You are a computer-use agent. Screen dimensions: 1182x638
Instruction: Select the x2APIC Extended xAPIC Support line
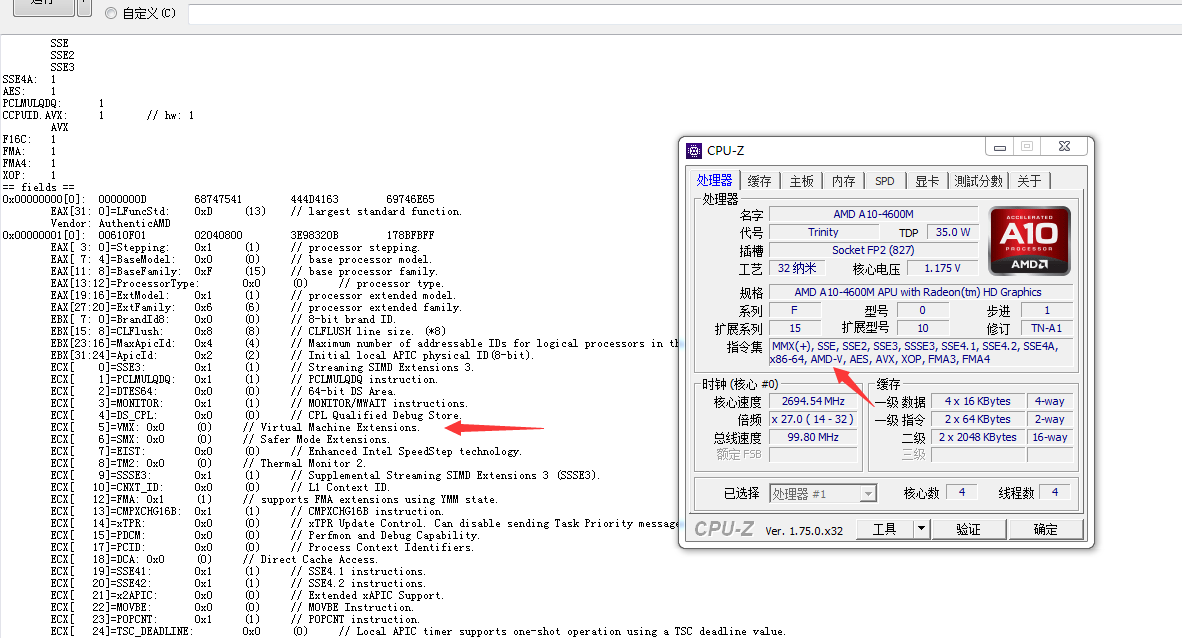tap(247, 596)
